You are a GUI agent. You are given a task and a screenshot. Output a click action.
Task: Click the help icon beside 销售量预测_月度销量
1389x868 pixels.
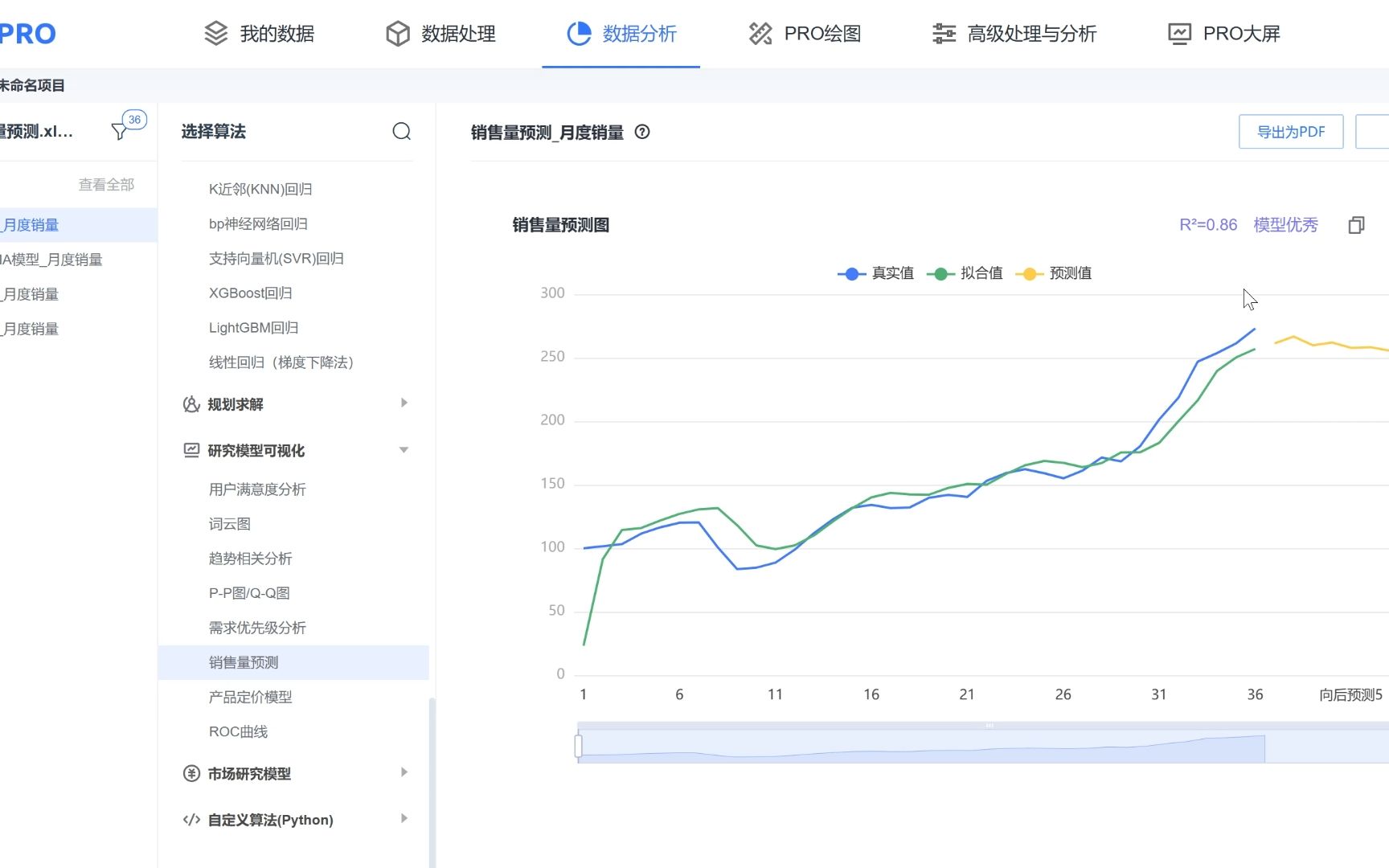coord(642,132)
